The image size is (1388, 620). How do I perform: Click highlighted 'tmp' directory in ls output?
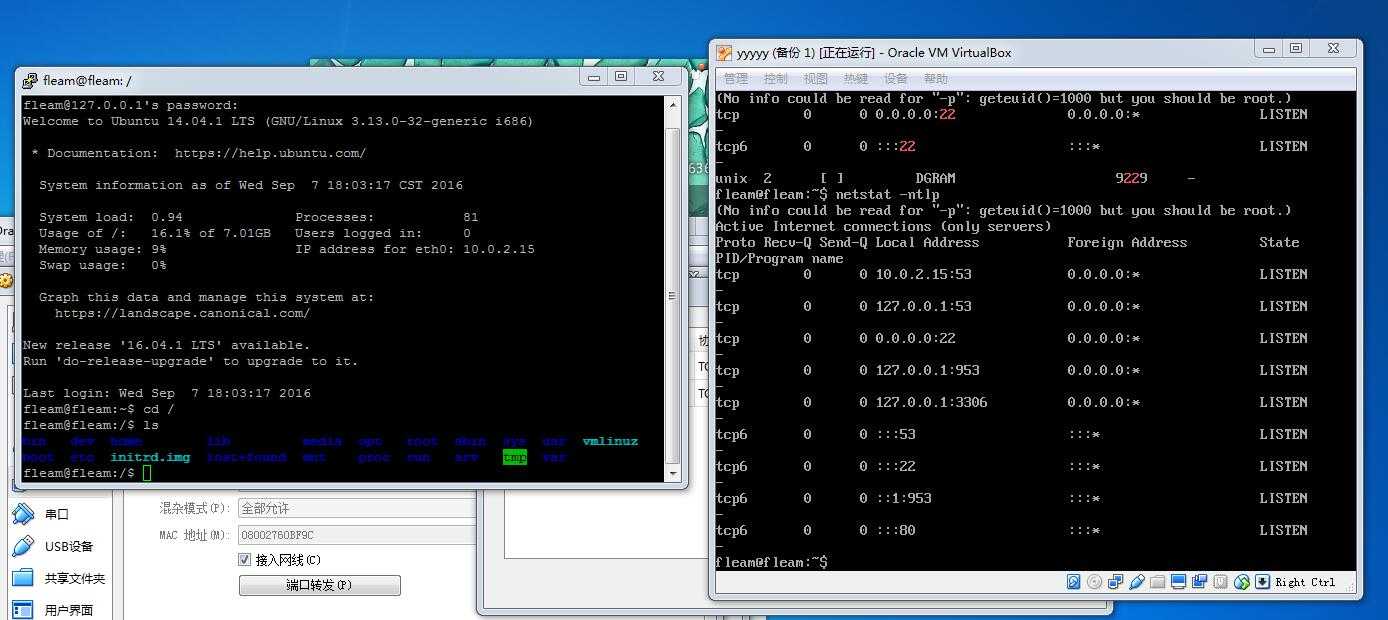click(x=515, y=457)
